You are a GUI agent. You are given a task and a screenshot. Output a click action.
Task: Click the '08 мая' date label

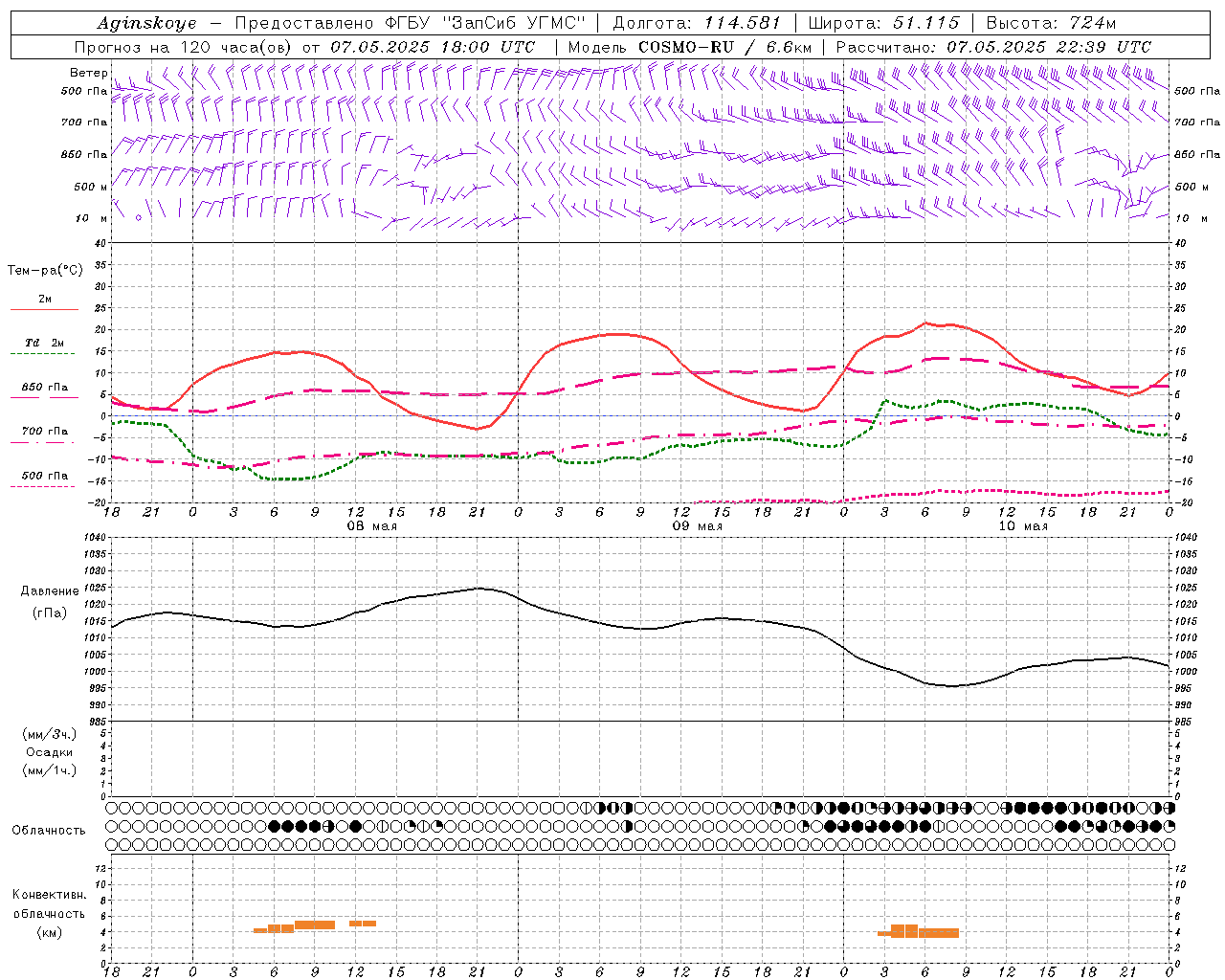pyautogui.click(x=371, y=526)
